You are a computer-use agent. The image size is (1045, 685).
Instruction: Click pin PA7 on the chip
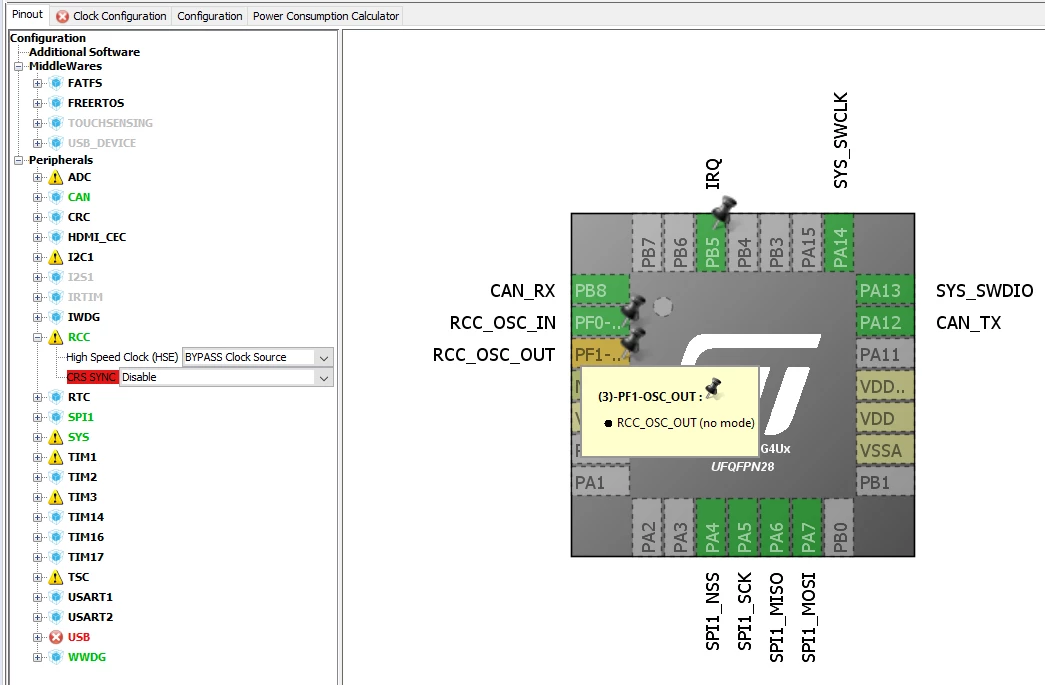click(807, 527)
